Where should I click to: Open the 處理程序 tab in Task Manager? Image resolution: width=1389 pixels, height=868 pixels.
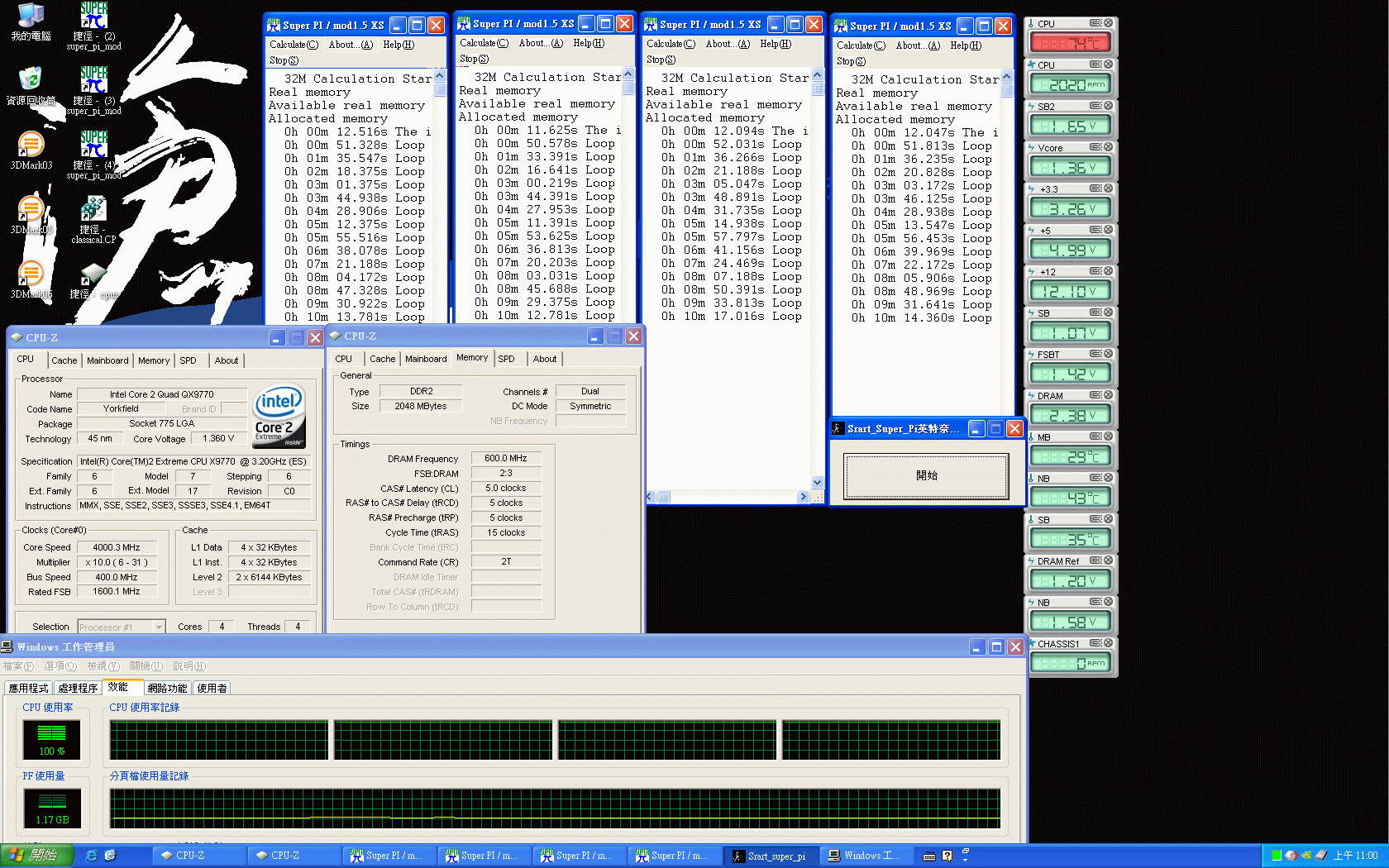78,688
